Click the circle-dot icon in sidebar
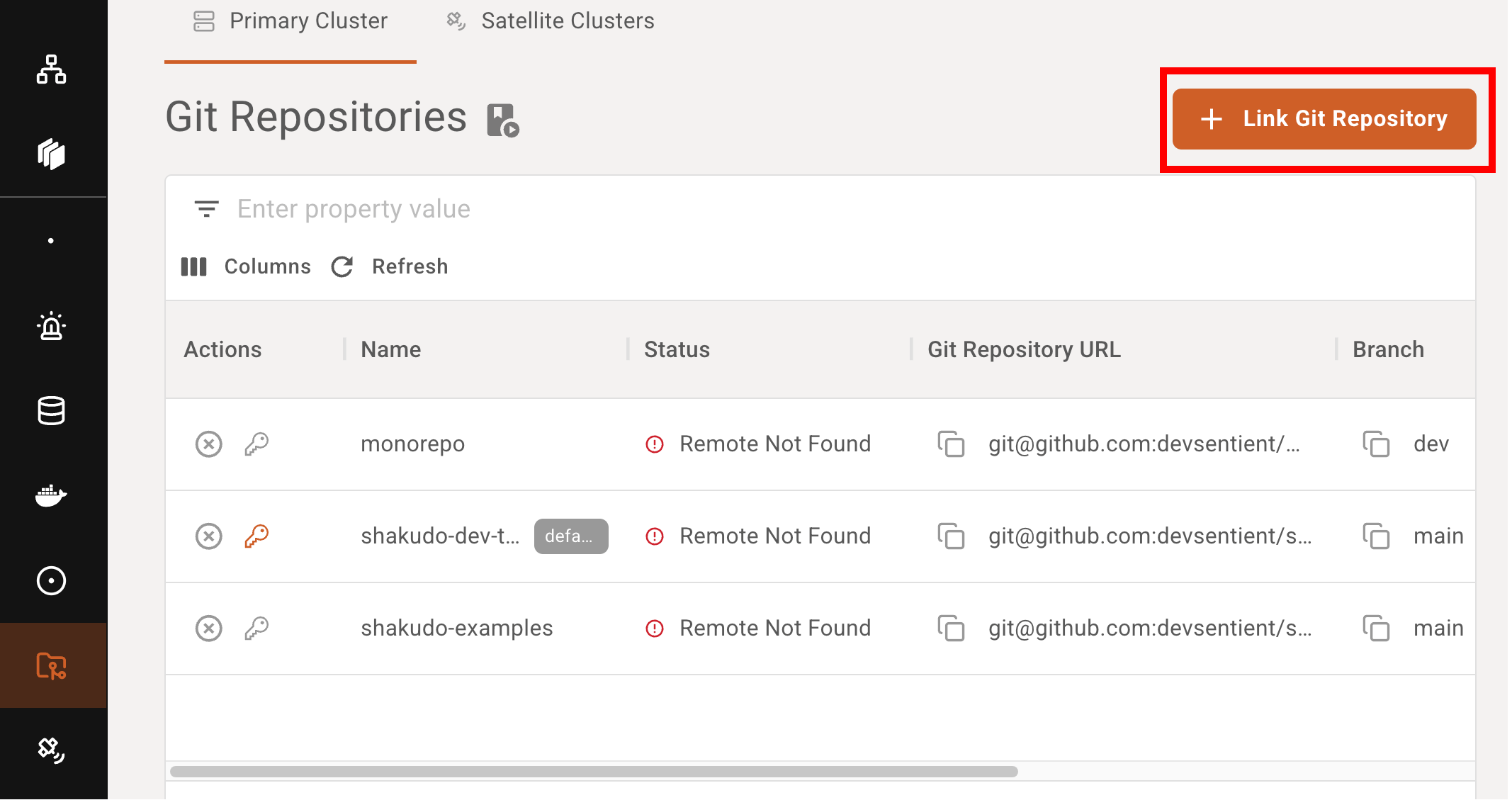 (x=51, y=581)
